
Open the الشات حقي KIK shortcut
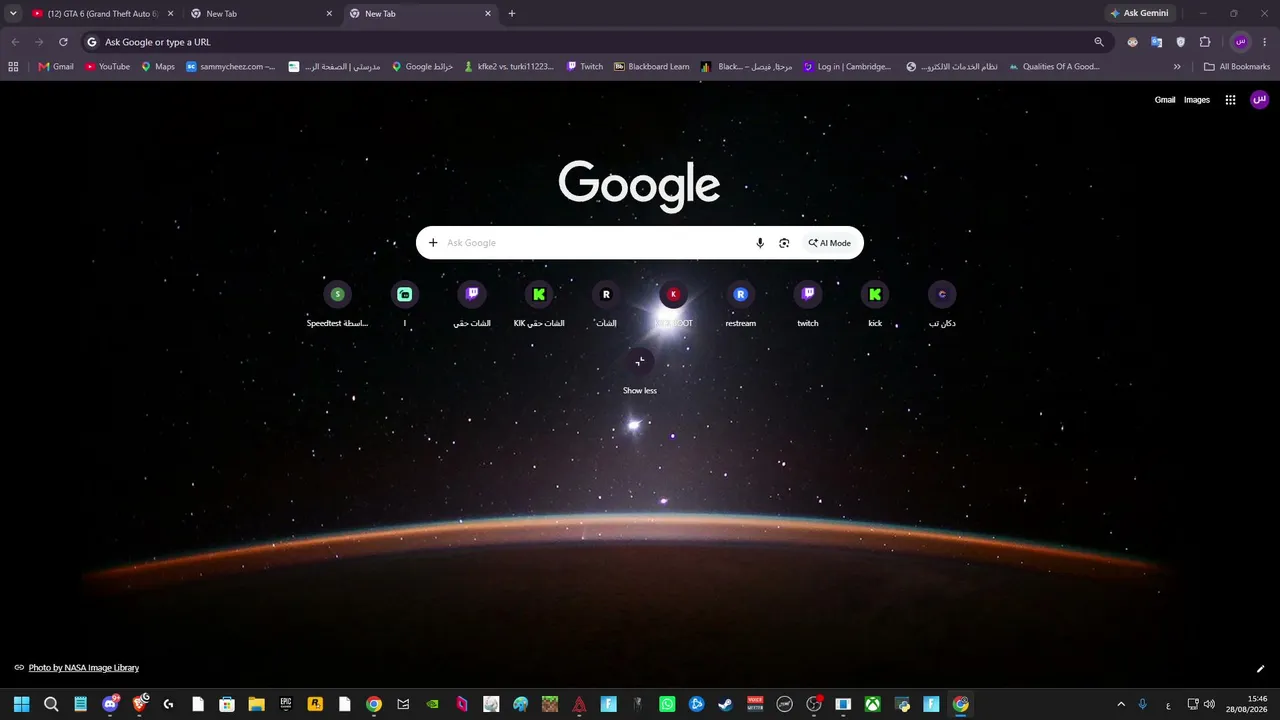click(x=539, y=304)
